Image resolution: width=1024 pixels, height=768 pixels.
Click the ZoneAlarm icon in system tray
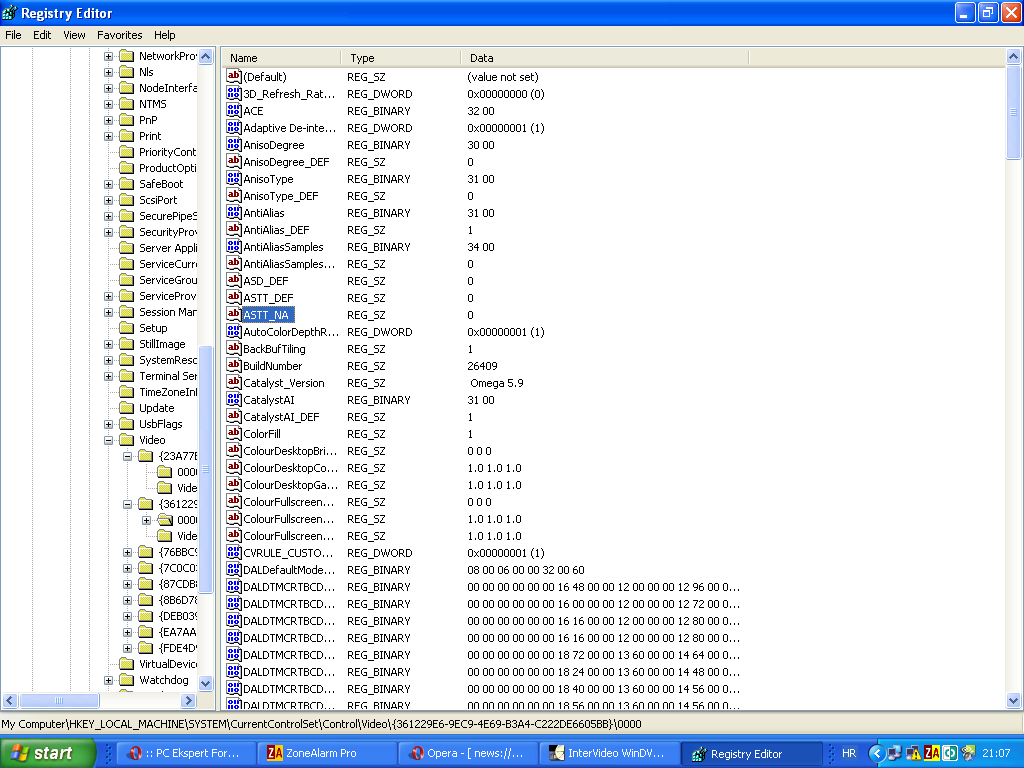pyautogui.click(x=929, y=753)
